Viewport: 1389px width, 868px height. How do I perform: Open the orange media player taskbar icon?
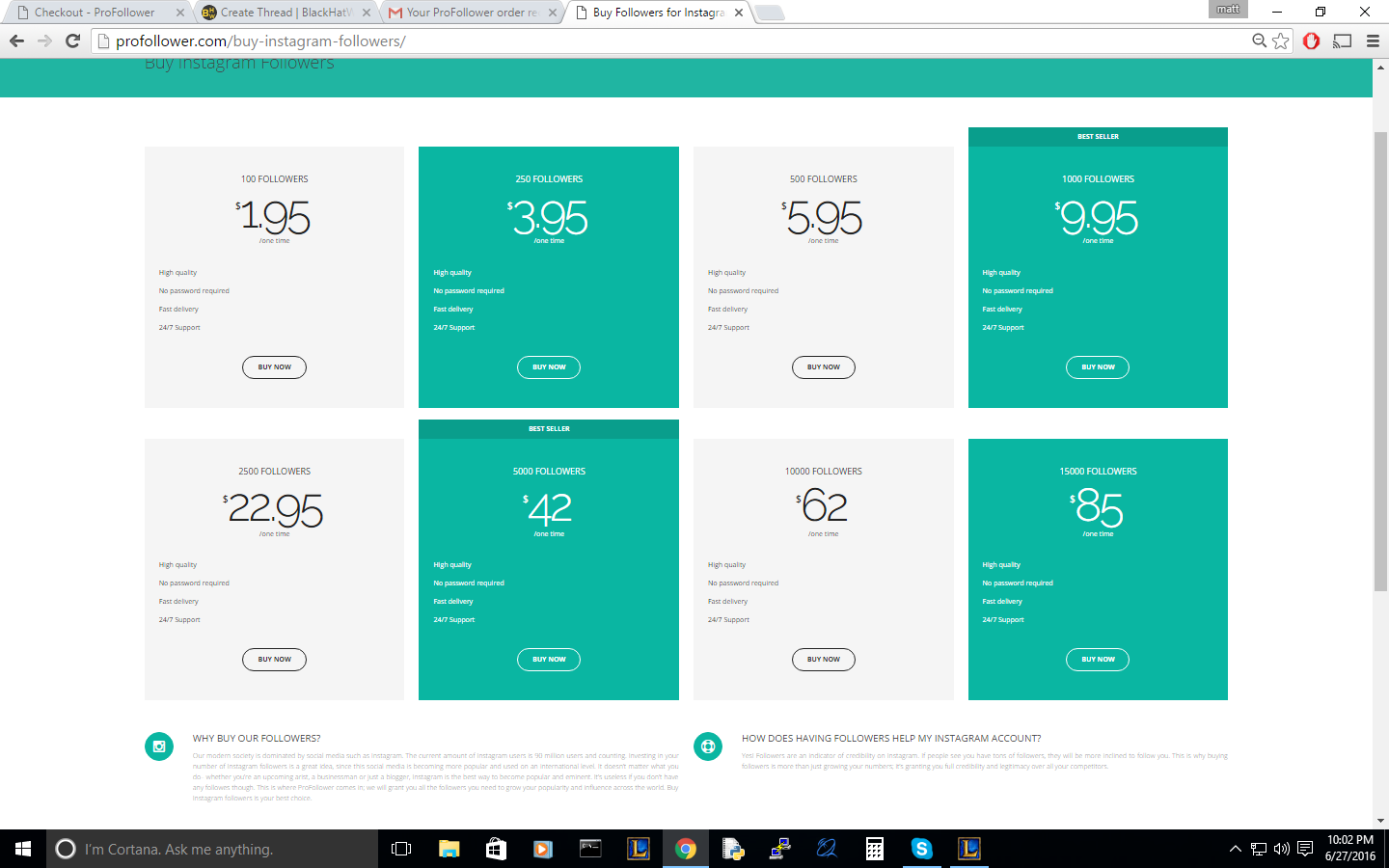543,849
